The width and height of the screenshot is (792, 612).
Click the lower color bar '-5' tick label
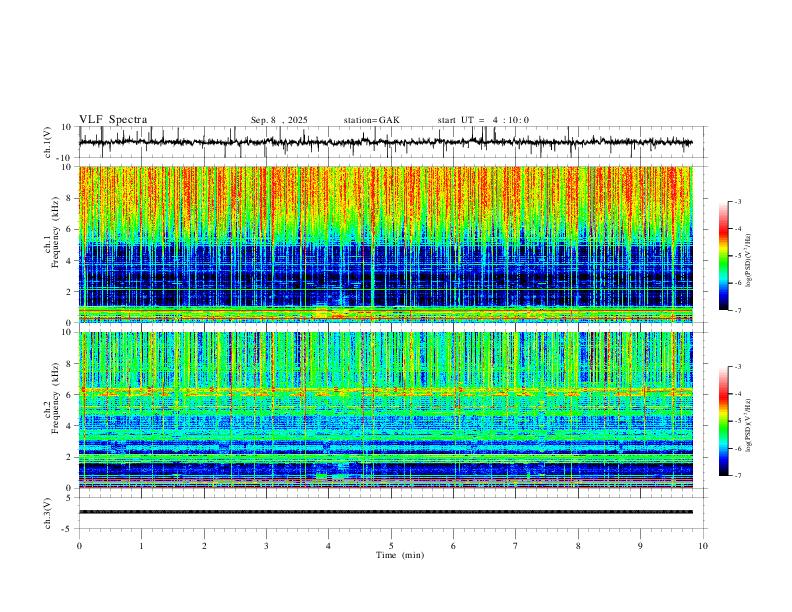pos(737,421)
